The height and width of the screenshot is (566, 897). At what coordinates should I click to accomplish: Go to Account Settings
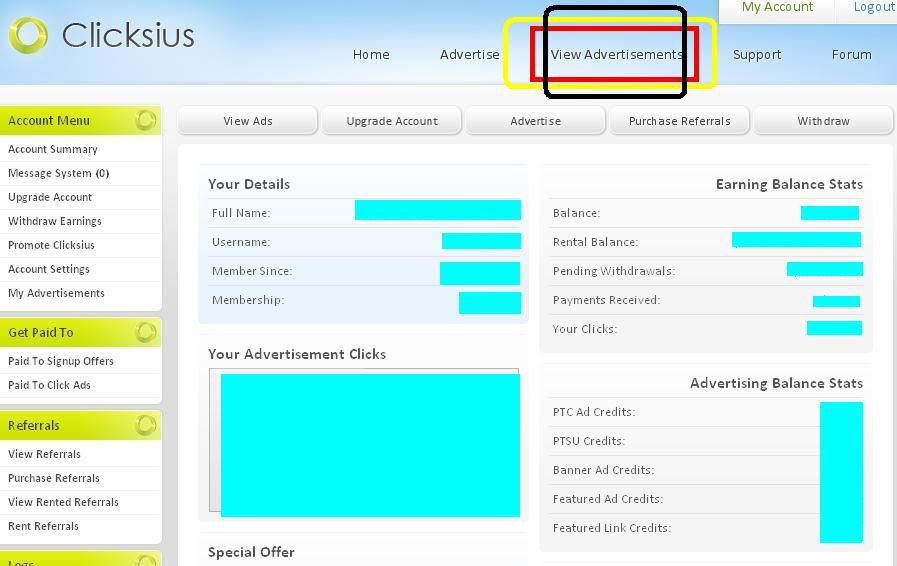pos(49,269)
